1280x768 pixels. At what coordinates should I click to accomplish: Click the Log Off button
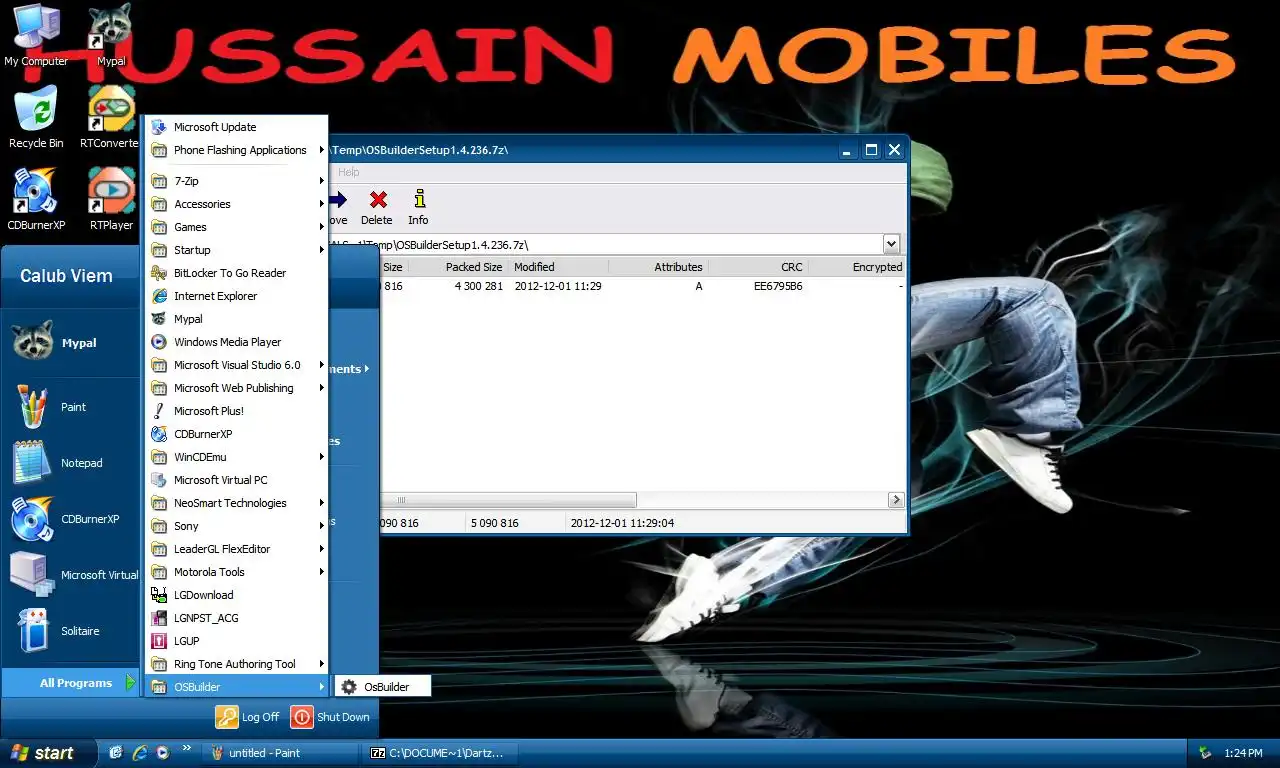248,717
